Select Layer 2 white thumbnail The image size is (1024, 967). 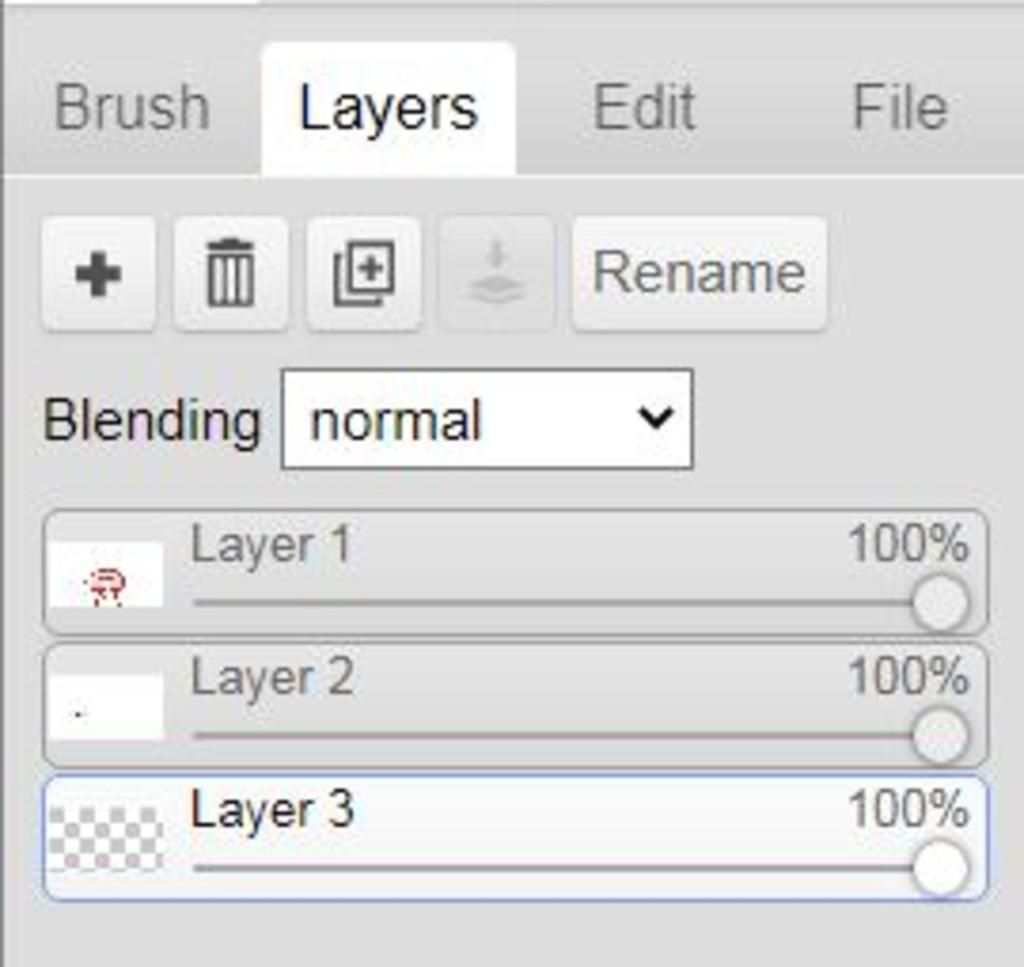pos(106,707)
